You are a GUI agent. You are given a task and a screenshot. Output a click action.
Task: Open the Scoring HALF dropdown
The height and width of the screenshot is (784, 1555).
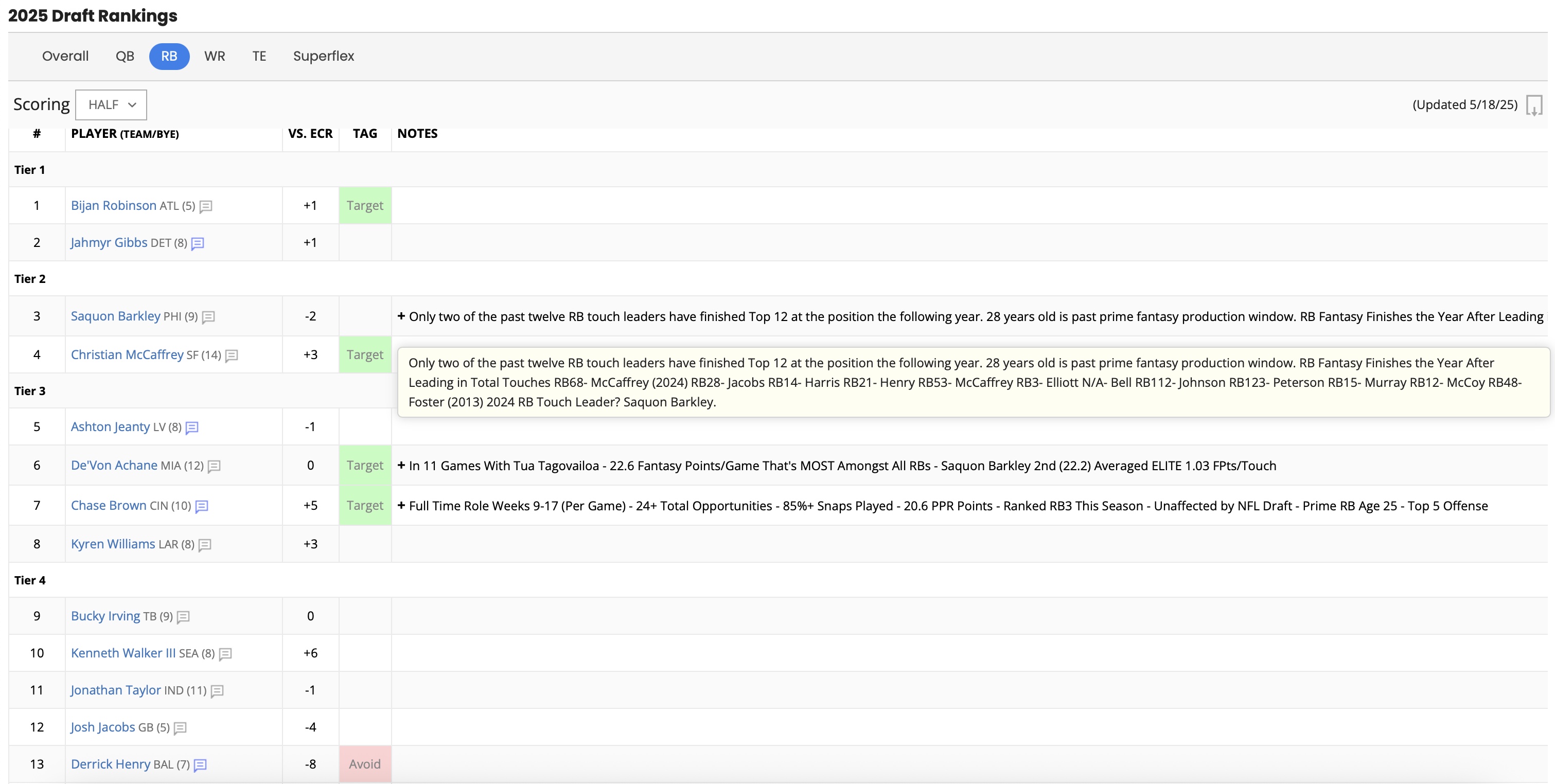(111, 105)
